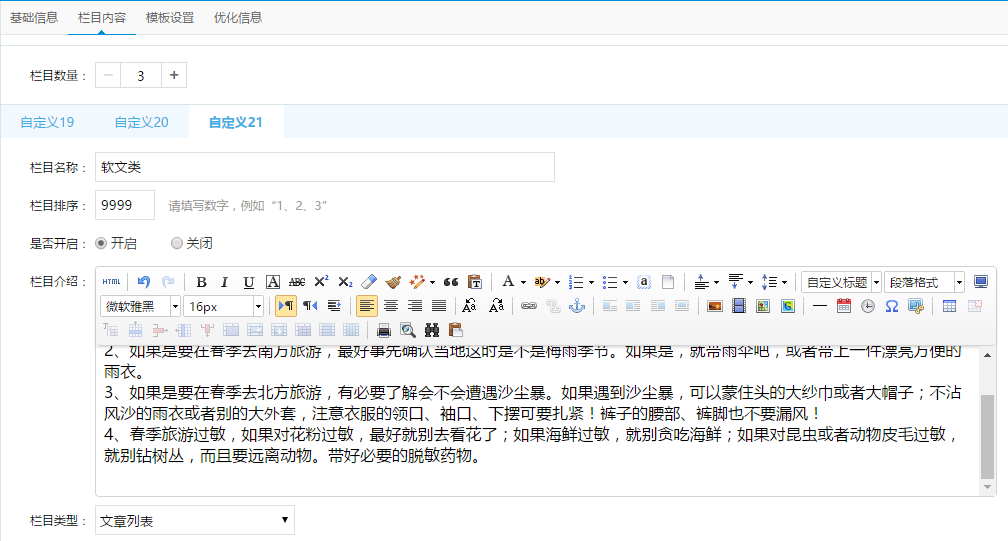Image resolution: width=1008 pixels, height=541 pixels.
Task: Select the 关闭 radio button
Action: click(177, 243)
